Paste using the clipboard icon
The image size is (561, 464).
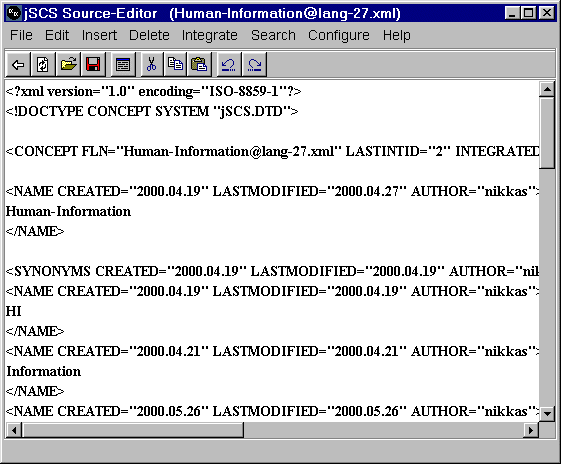coord(199,65)
